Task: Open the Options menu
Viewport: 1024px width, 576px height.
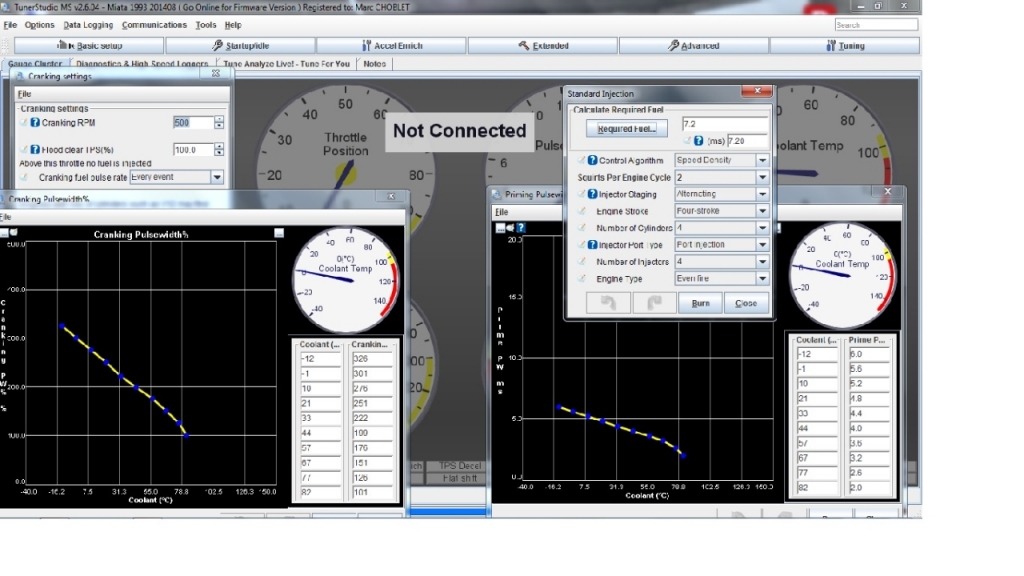Action: [39, 25]
